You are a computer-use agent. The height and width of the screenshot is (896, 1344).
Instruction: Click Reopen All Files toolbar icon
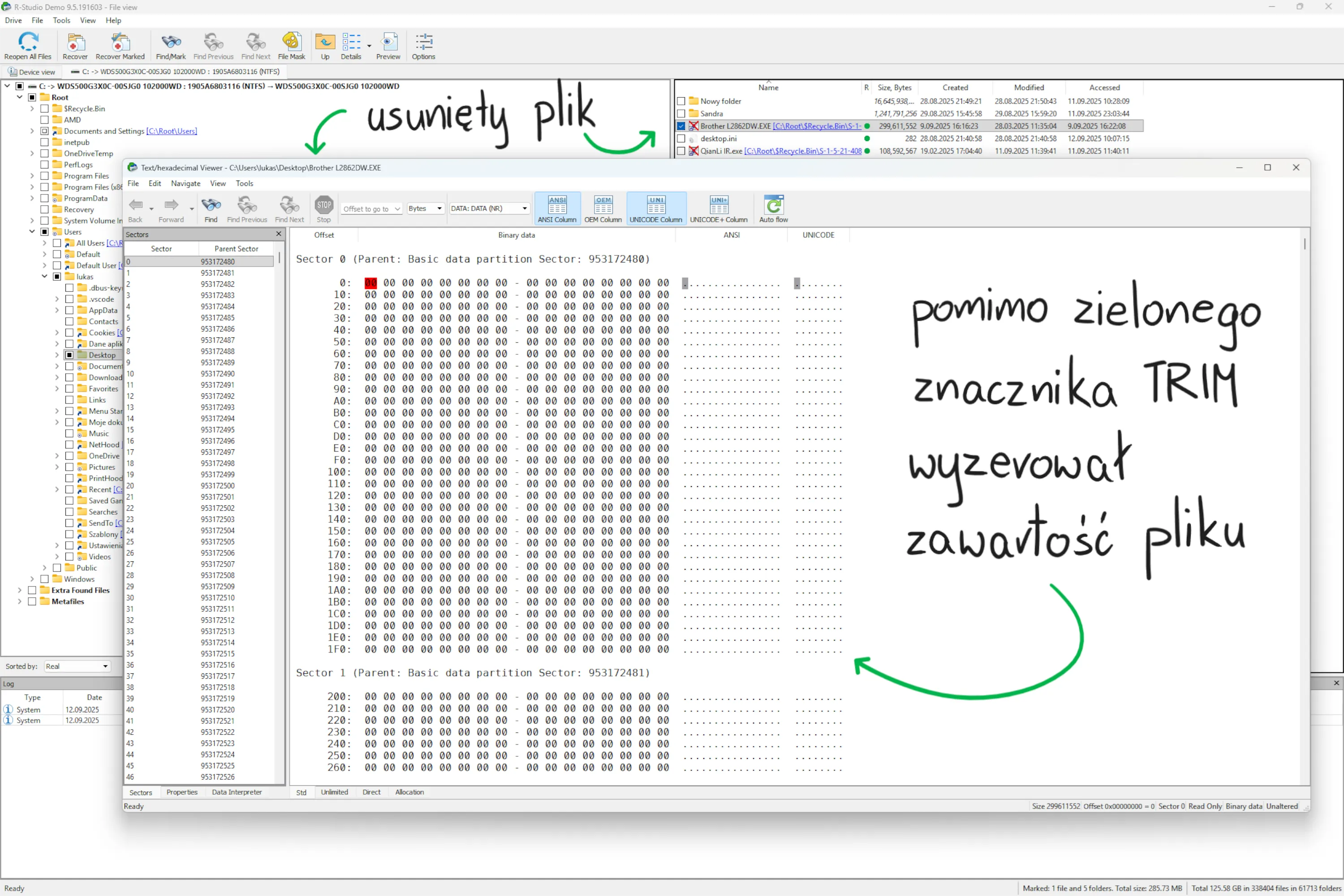28,46
